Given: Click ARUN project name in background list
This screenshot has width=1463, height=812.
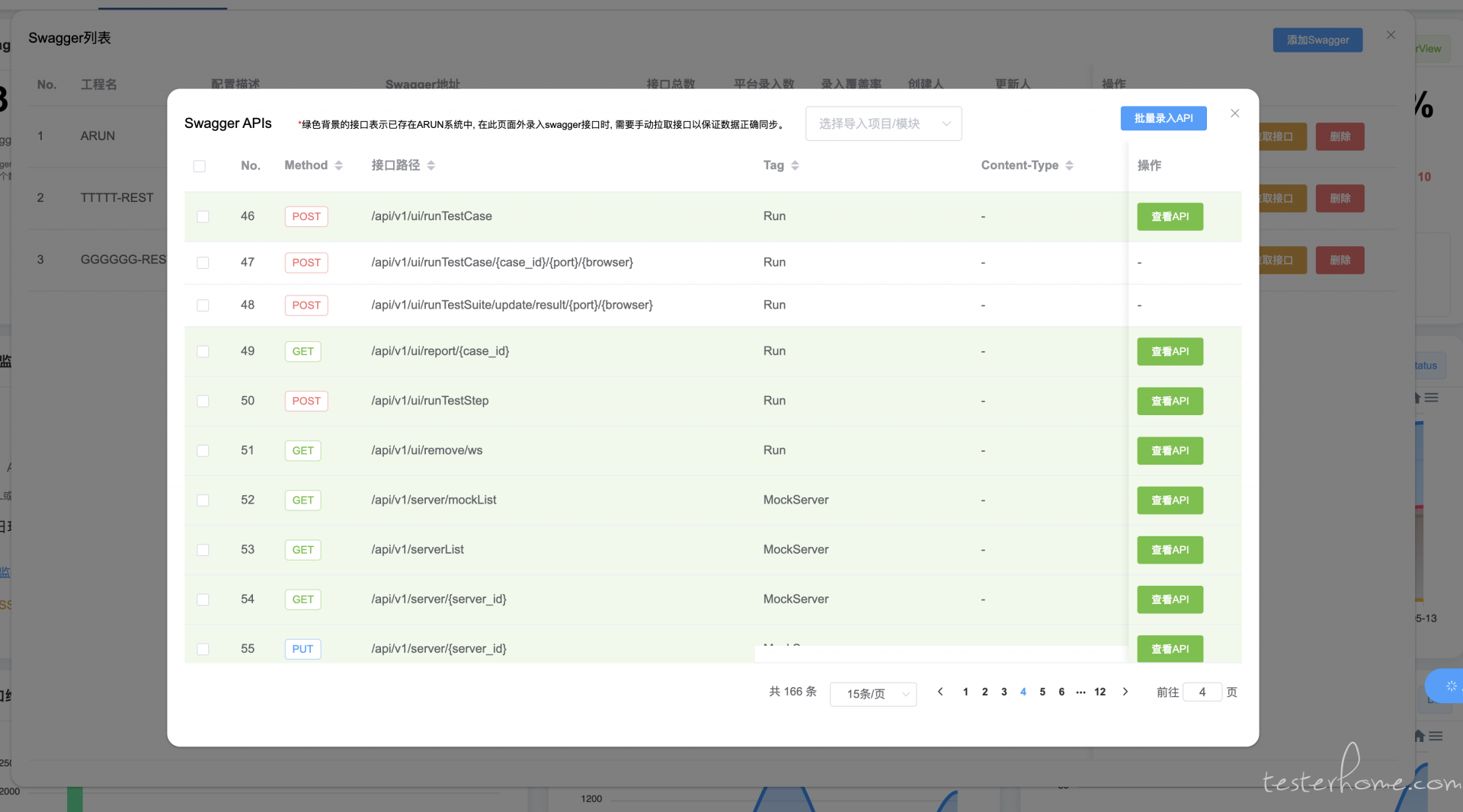Looking at the screenshot, I should pos(98,136).
